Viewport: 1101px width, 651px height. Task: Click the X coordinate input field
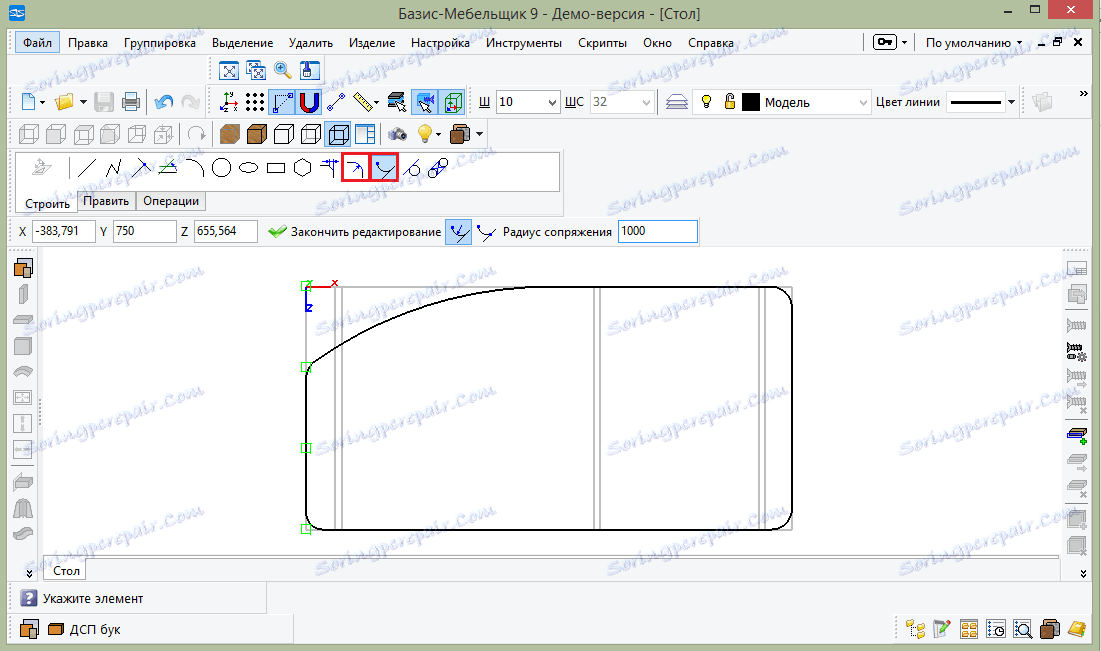point(63,231)
